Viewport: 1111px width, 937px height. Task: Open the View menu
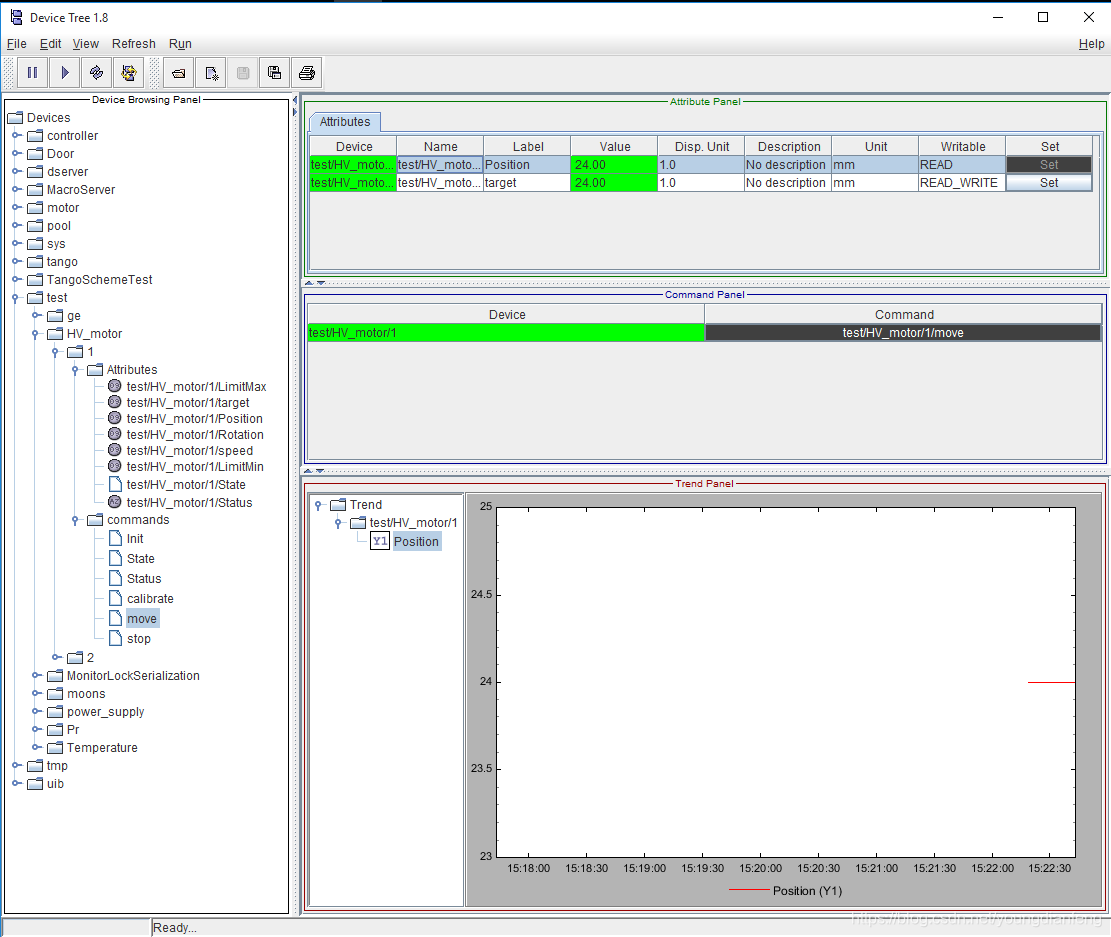(x=86, y=44)
